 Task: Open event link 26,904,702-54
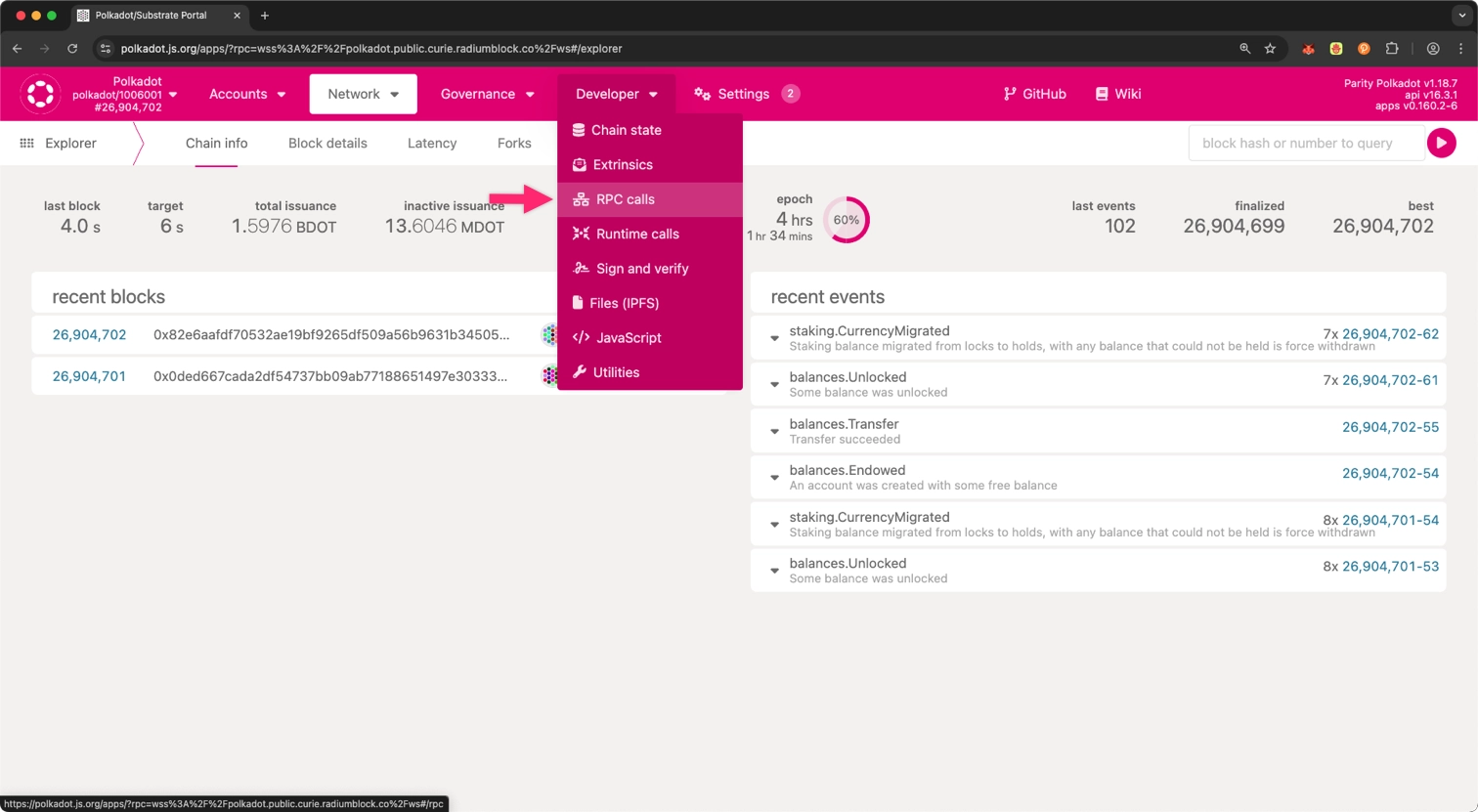[x=1390, y=473]
